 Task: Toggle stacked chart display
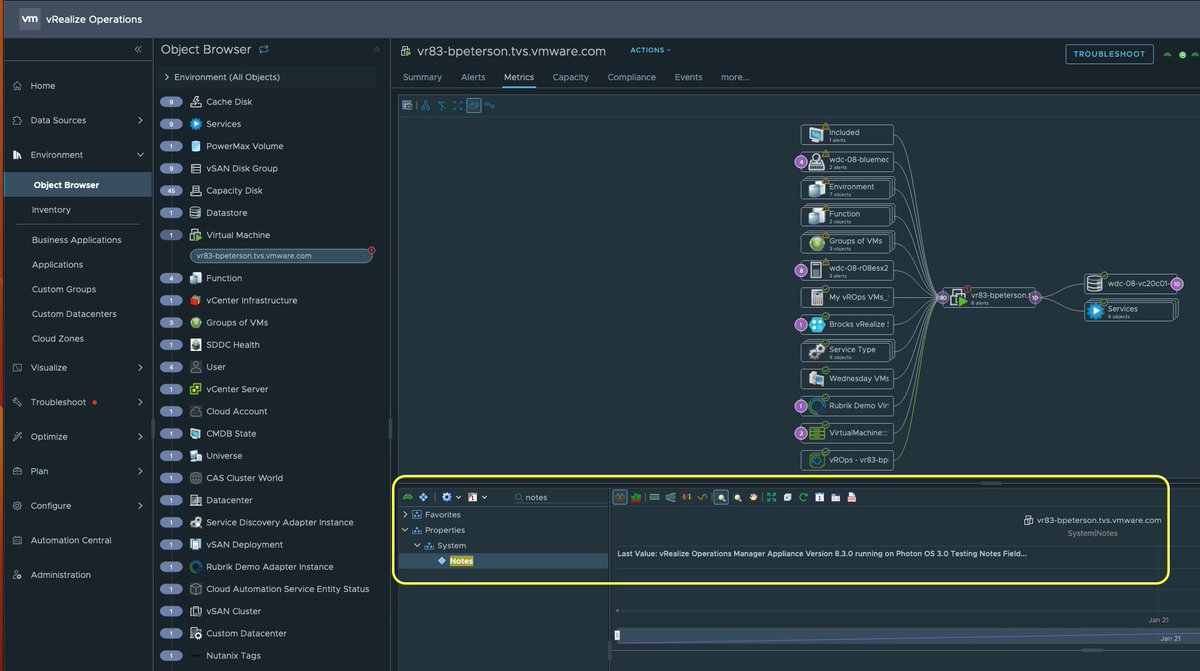pyautogui.click(x=636, y=497)
